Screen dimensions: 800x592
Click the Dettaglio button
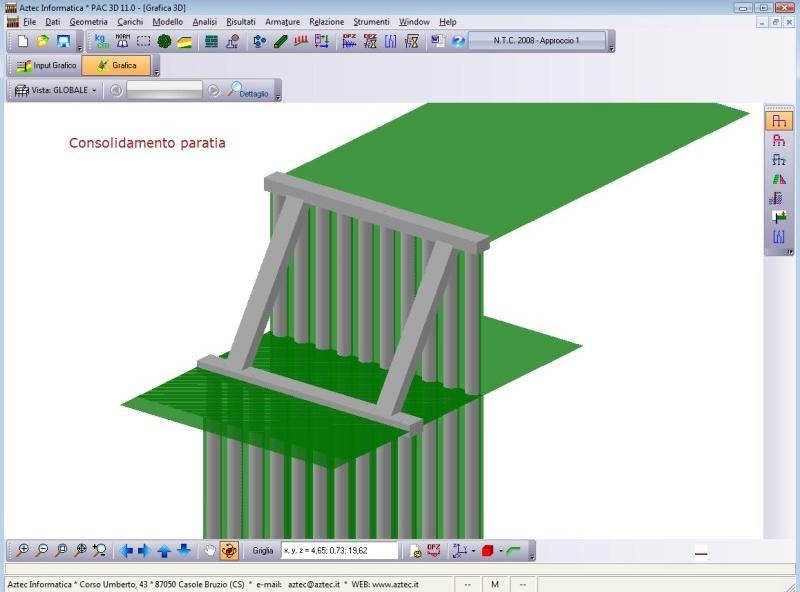coord(247,90)
